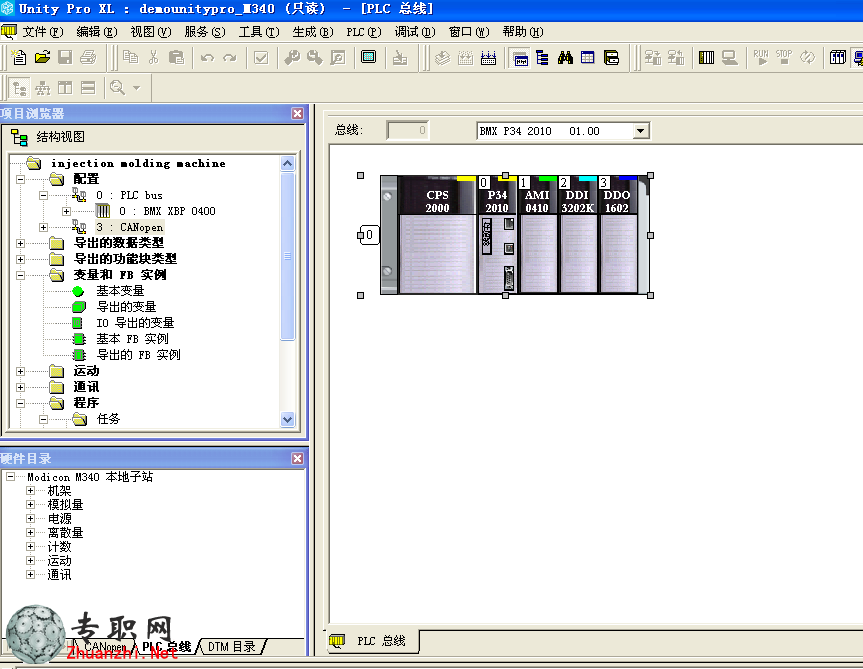Expand the 离散量 hardware category
Image resolution: width=863 pixels, height=669 pixels.
tap(30, 533)
